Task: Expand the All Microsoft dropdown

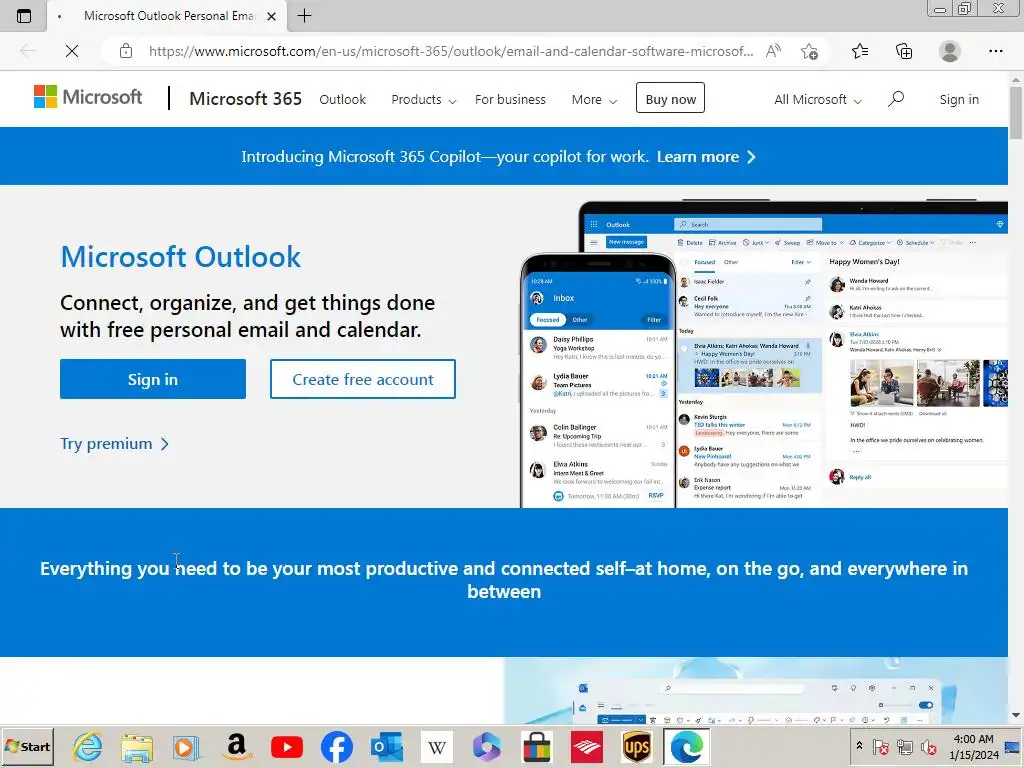Action: (x=818, y=99)
